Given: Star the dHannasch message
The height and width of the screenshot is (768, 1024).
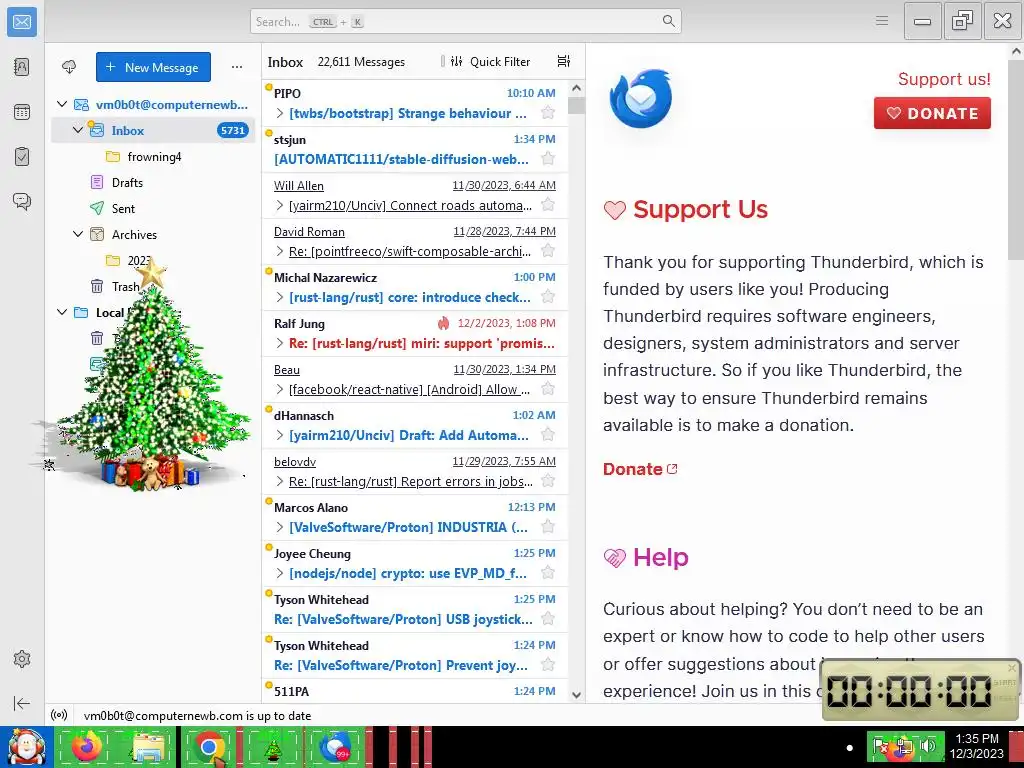Looking at the screenshot, I should 548,435.
